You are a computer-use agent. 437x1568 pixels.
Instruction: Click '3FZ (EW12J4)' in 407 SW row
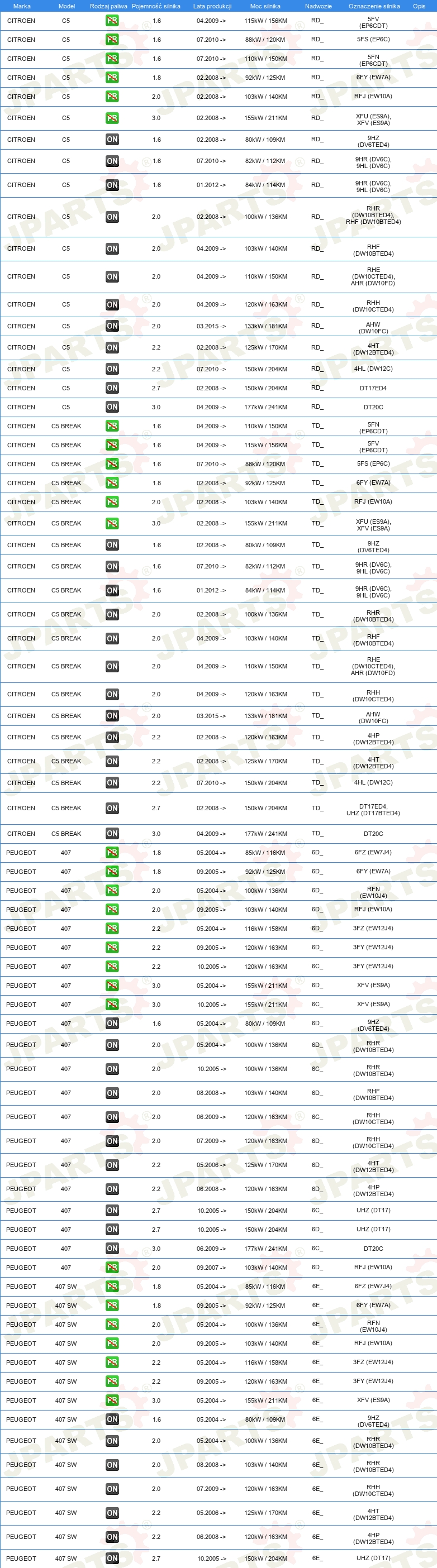click(373, 1363)
